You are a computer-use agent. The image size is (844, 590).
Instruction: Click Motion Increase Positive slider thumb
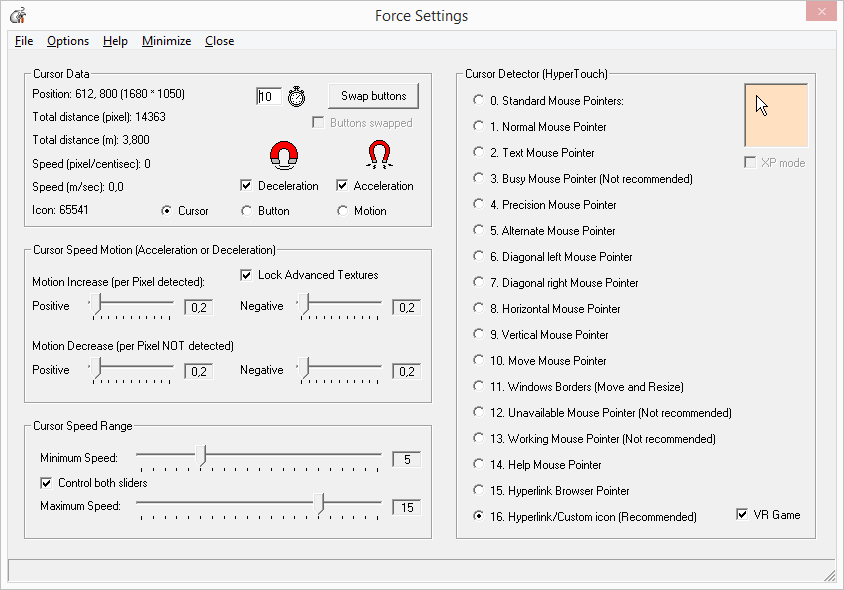96,304
